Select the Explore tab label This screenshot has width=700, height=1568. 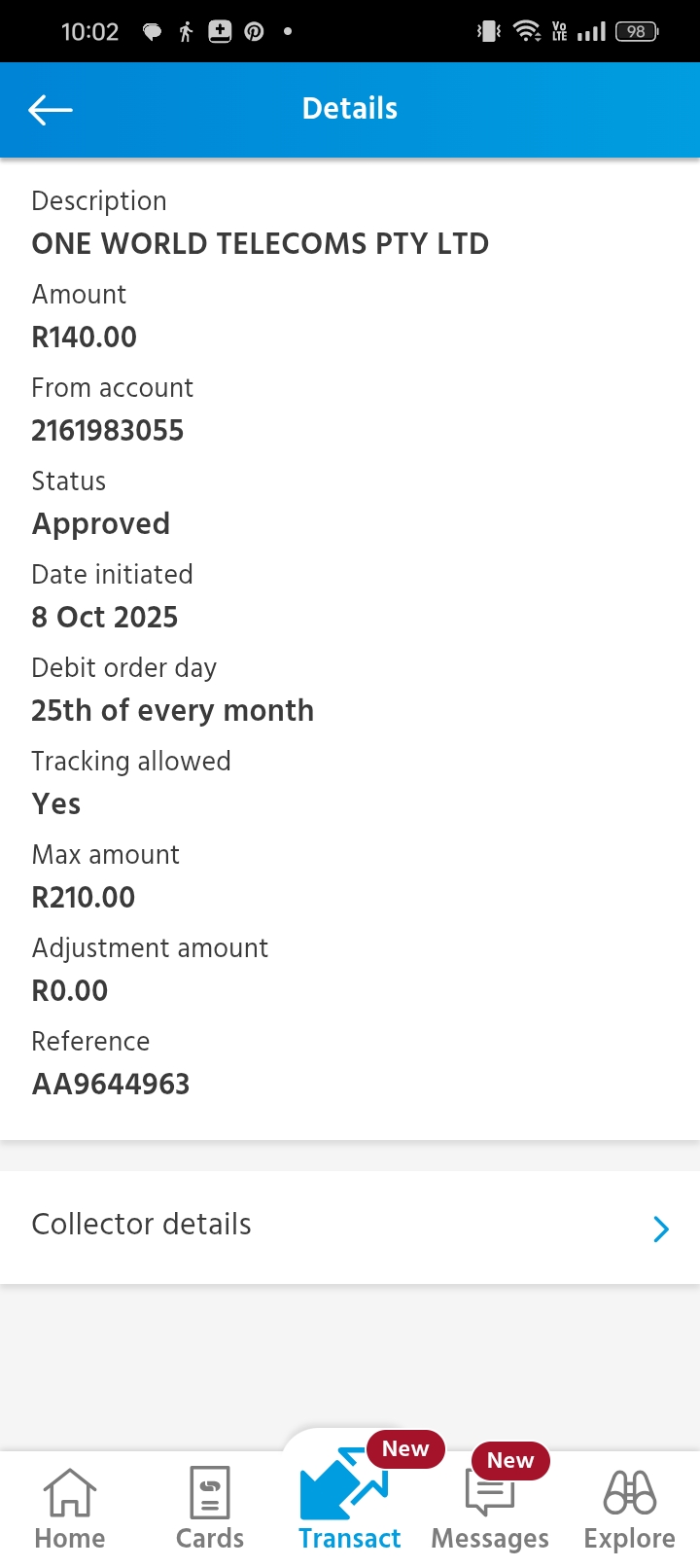629,1539
